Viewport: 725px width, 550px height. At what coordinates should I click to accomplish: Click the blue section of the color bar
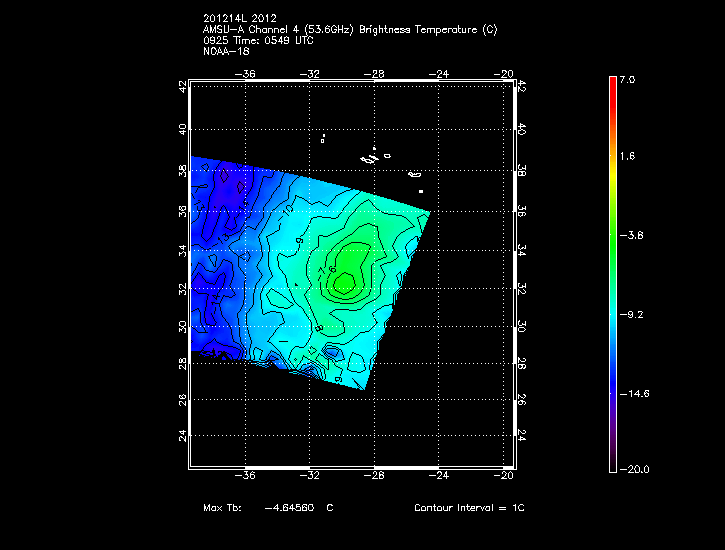[x=613, y=350]
